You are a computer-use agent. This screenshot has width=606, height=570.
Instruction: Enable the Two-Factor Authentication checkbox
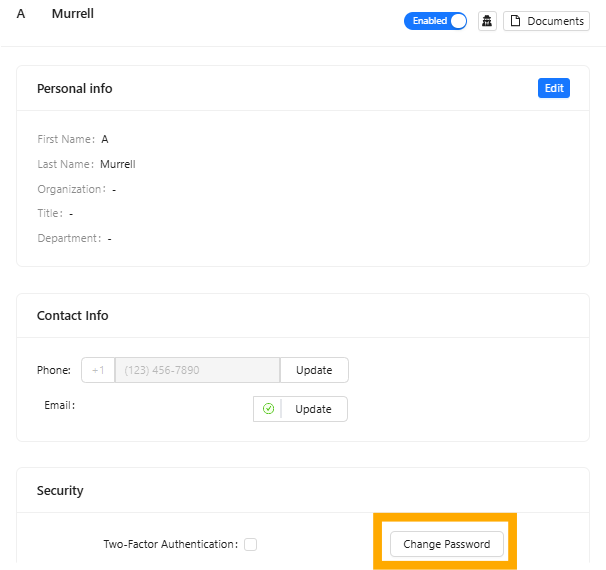click(251, 545)
